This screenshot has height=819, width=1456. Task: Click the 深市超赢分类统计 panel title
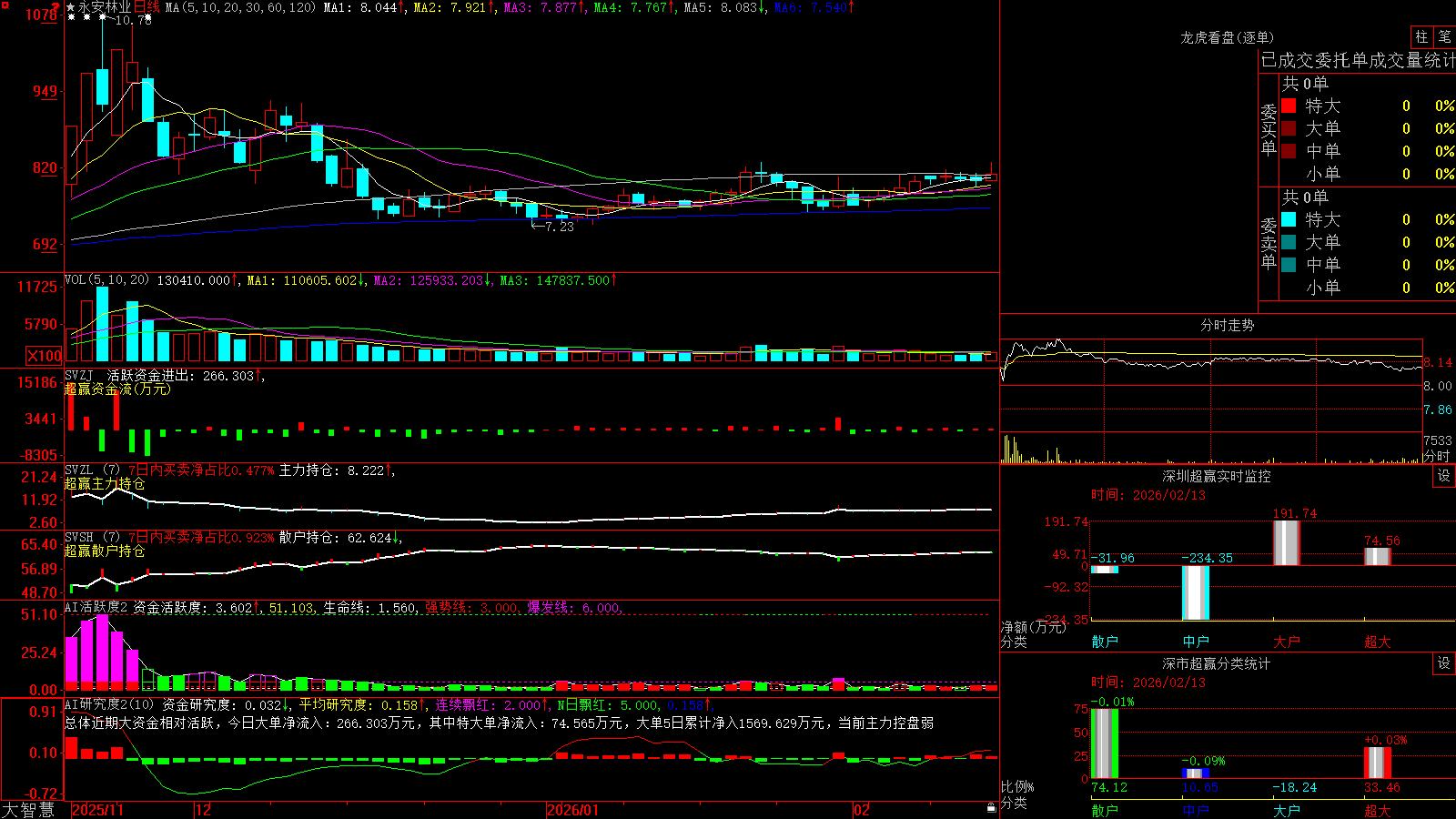click(1217, 663)
